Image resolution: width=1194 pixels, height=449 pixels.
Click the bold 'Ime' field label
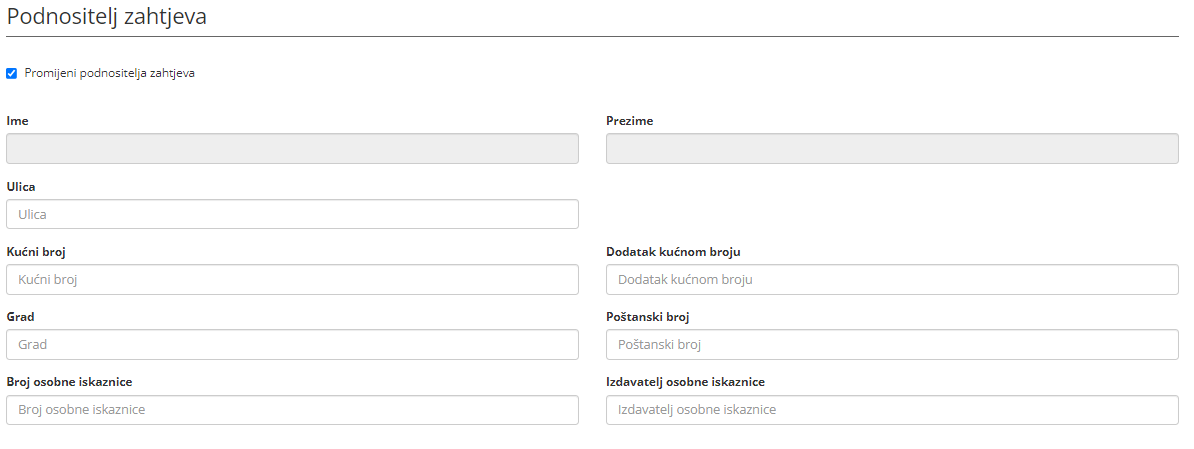(x=17, y=121)
